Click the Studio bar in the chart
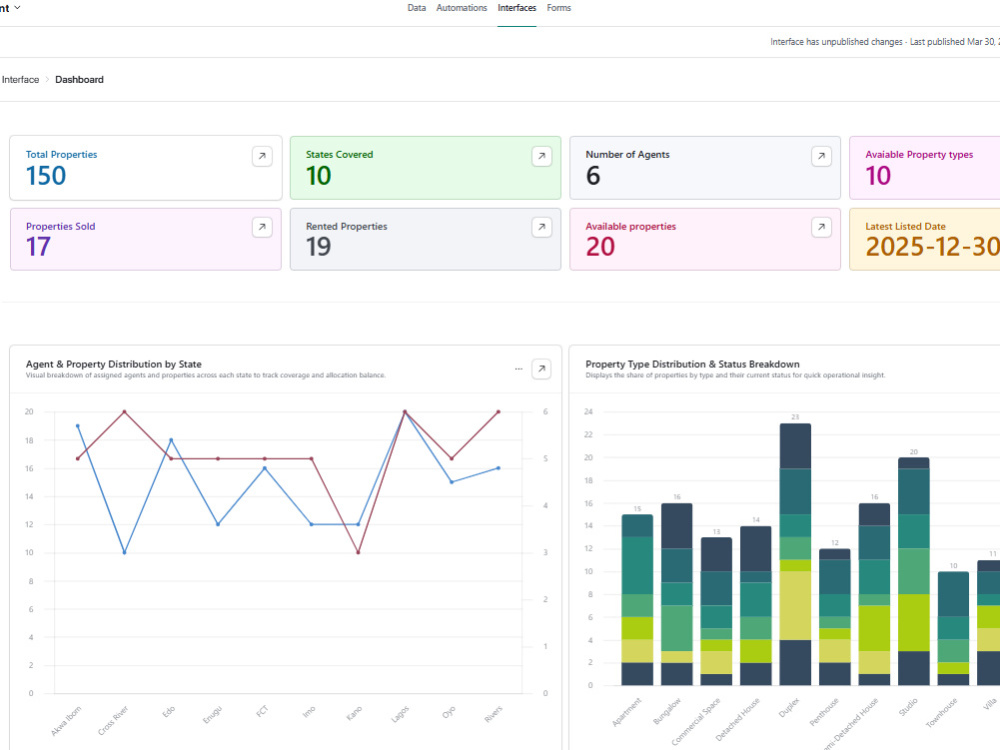This screenshot has height=750, width=1000. (x=914, y=571)
